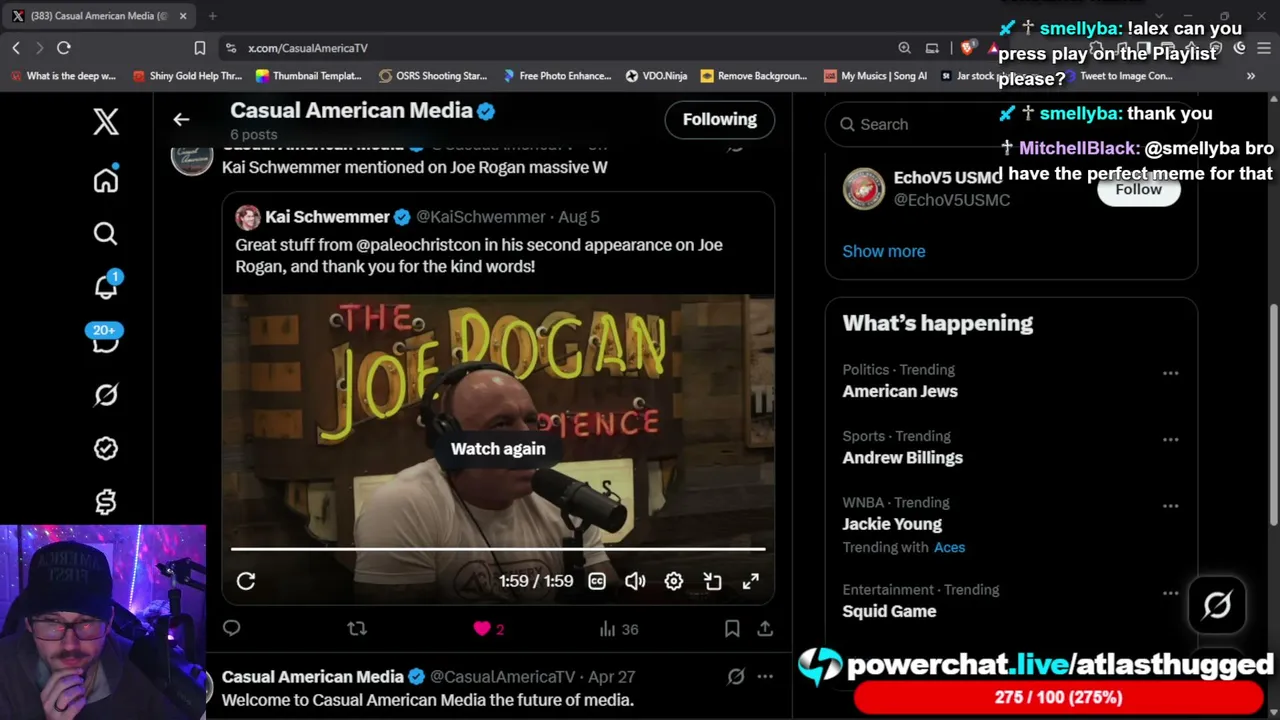Click the browser back arrow
The width and height of the screenshot is (1280, 720).
[16, 48]
